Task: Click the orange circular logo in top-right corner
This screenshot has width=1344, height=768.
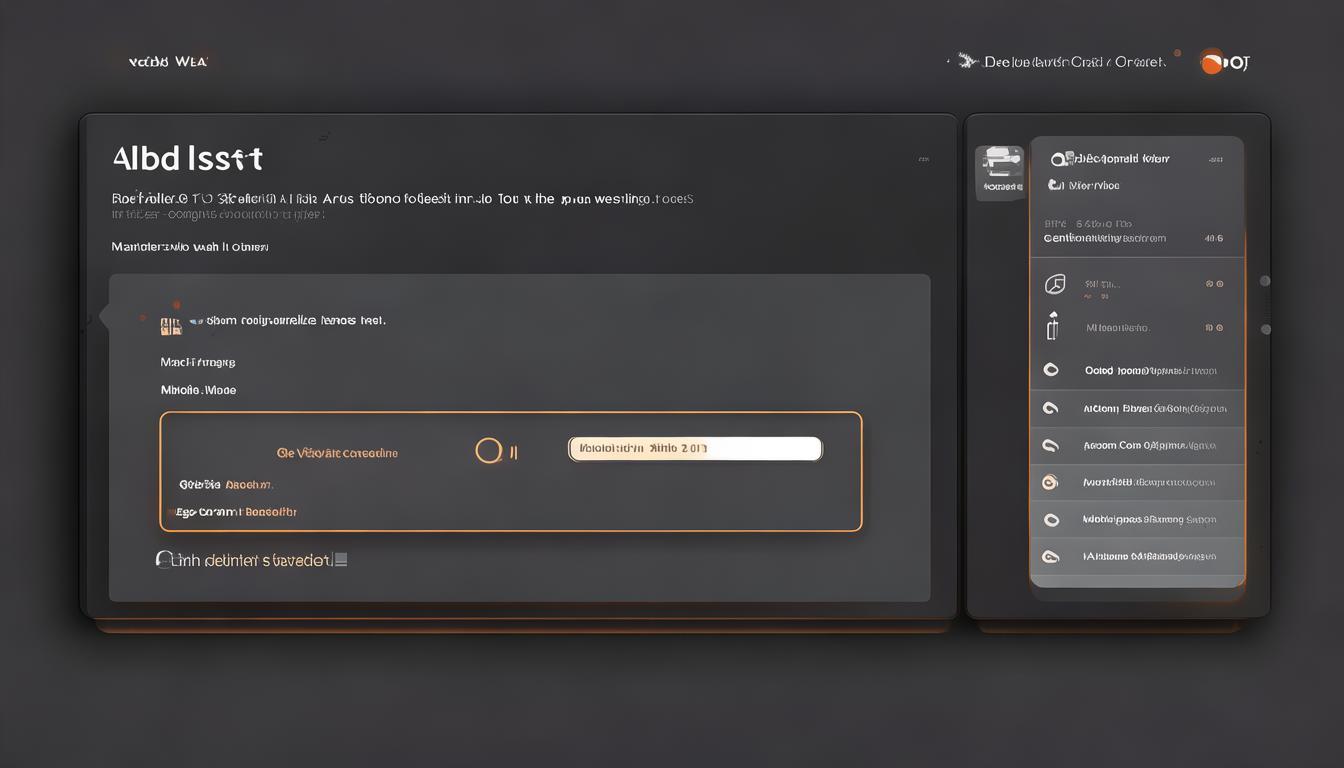Action: point(1213,62)
